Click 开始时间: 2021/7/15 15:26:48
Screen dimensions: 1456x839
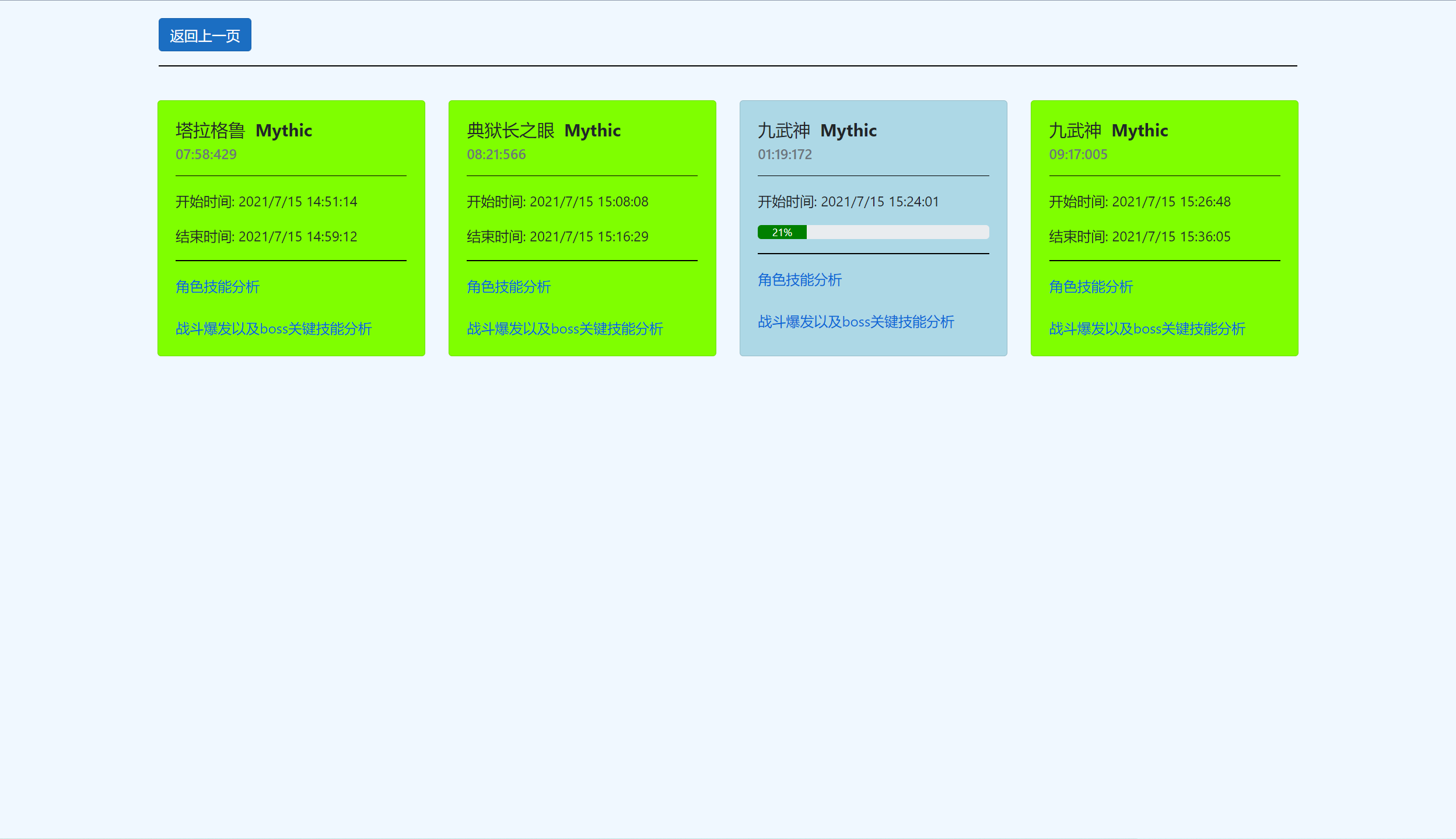tap(1140, 202)
